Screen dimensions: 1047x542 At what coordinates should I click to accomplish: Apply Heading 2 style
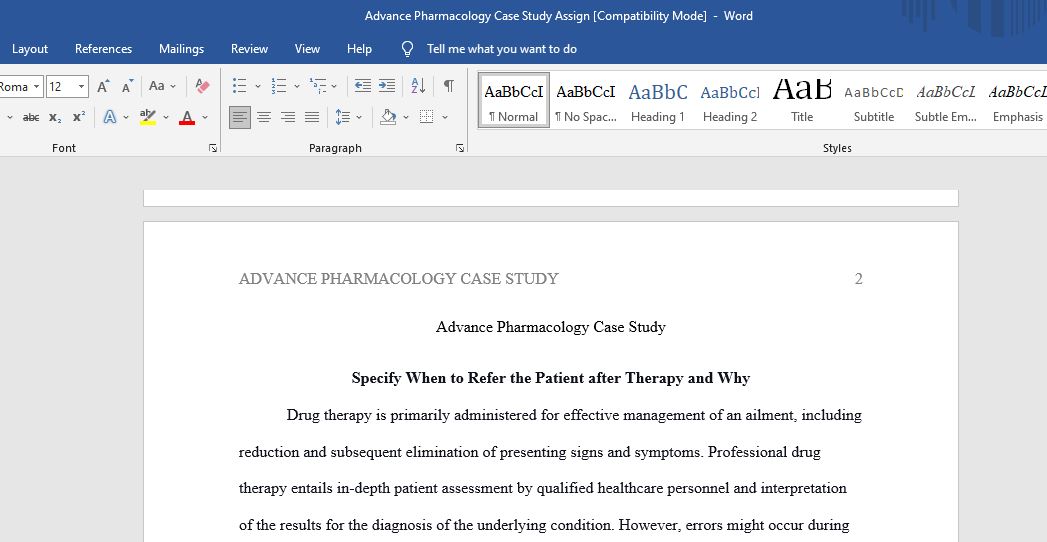730,101
